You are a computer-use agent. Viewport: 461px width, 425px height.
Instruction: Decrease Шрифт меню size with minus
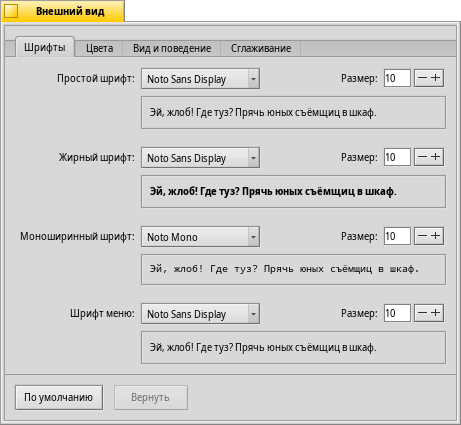coord(422,313)
